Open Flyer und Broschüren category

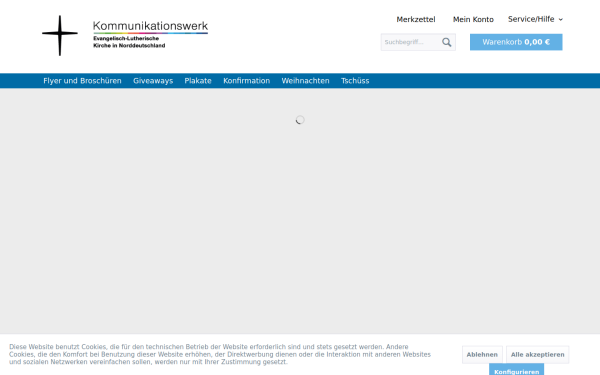(82, 81)
